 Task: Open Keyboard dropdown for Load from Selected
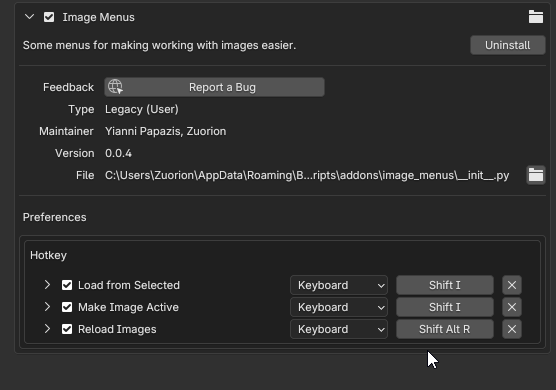click(339, 285)
